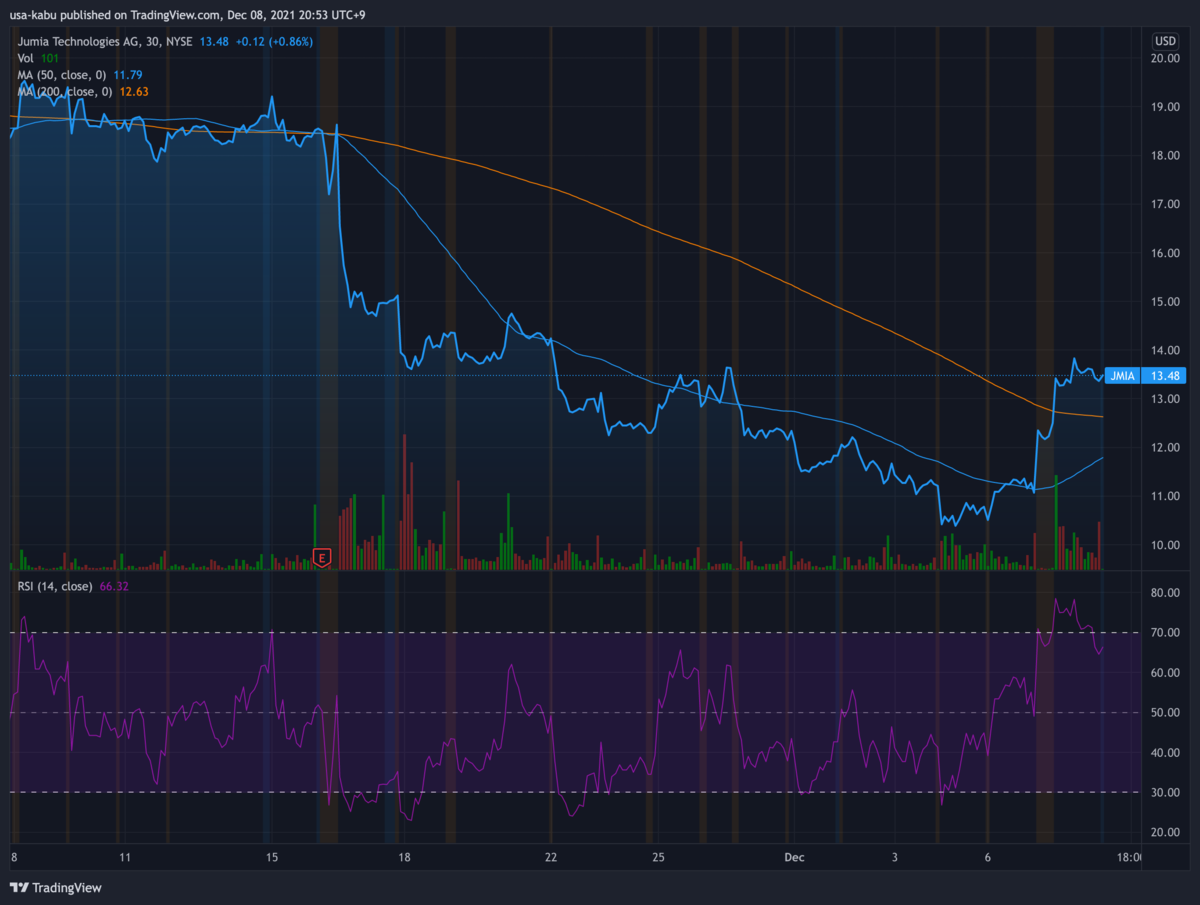Click the RSI value 66.32
Image resolution: width=1200 pixels, height=905 pixels.
[x=114, y=586]
